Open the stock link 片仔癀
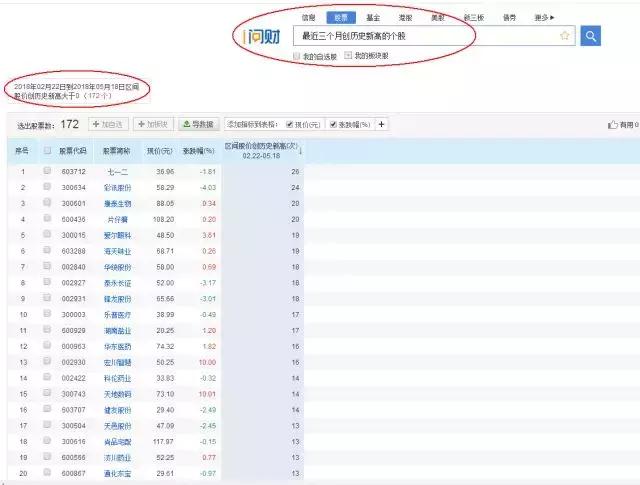 coord(118,220)
